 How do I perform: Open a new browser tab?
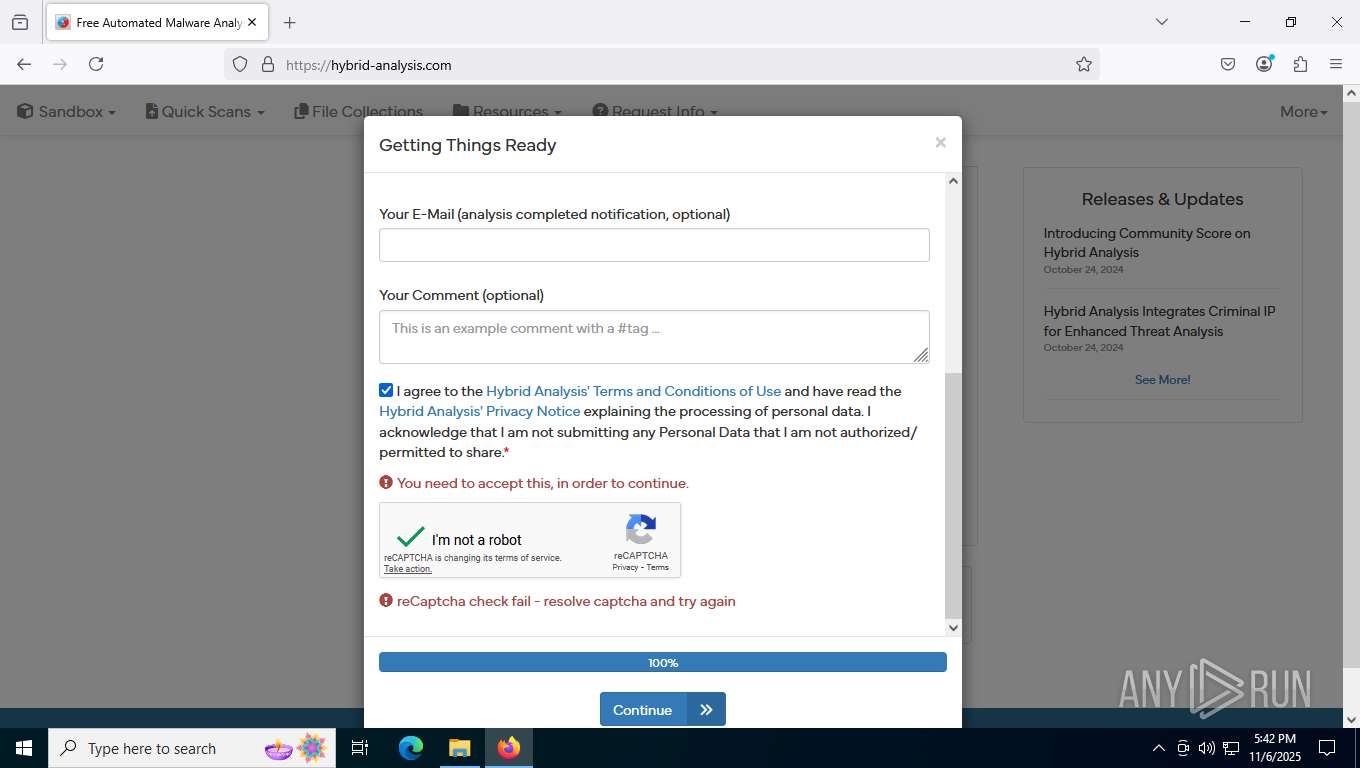[x=290, y=22]
